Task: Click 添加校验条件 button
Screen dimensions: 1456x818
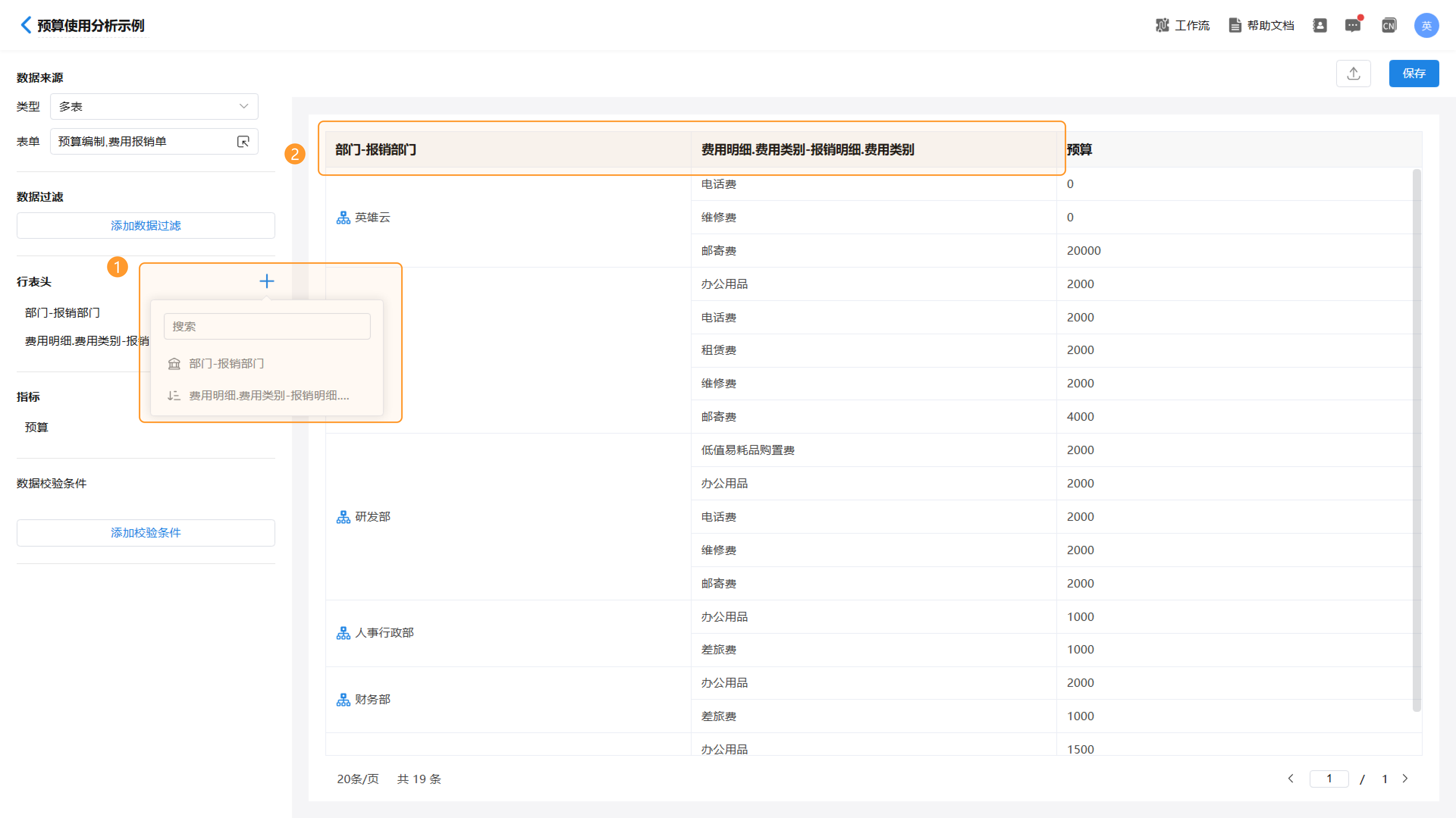Action: pyautogui.click(x=146, y=532)
